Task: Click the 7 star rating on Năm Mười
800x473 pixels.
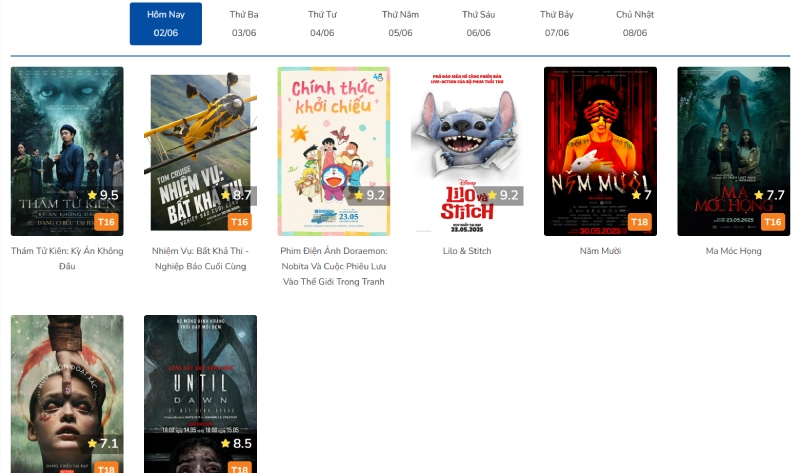Action: pyautogui.click(x=642, y=195)
